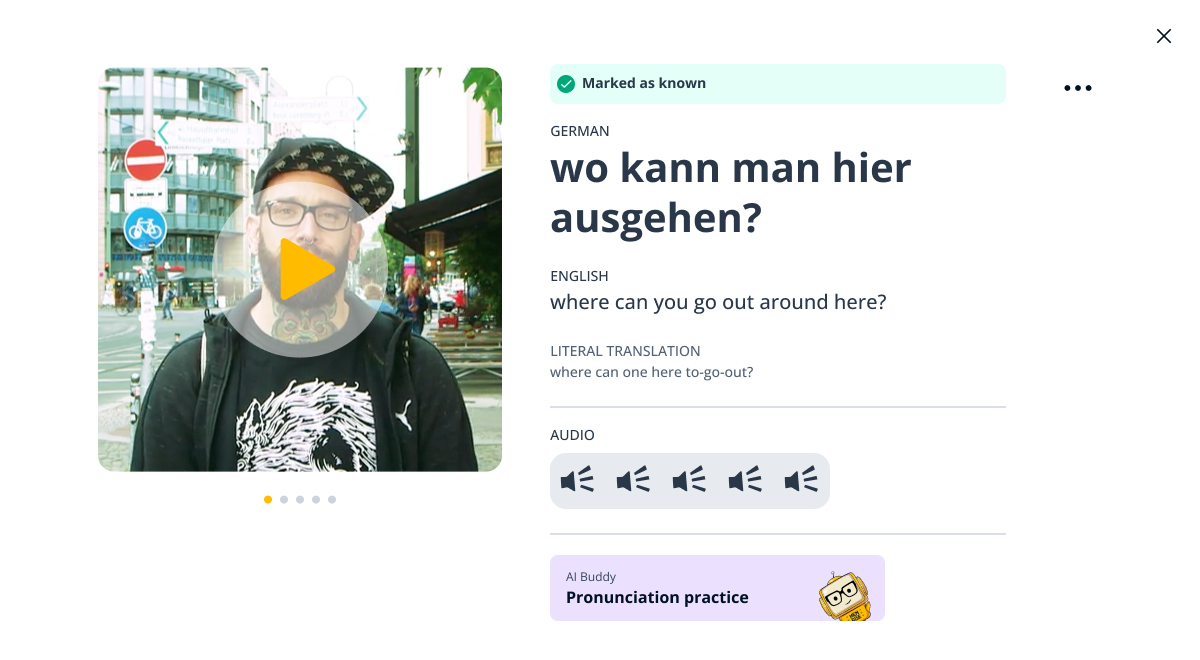Click the green checkmark known icon
This screenshot has width=1200, height=660.
566,84
